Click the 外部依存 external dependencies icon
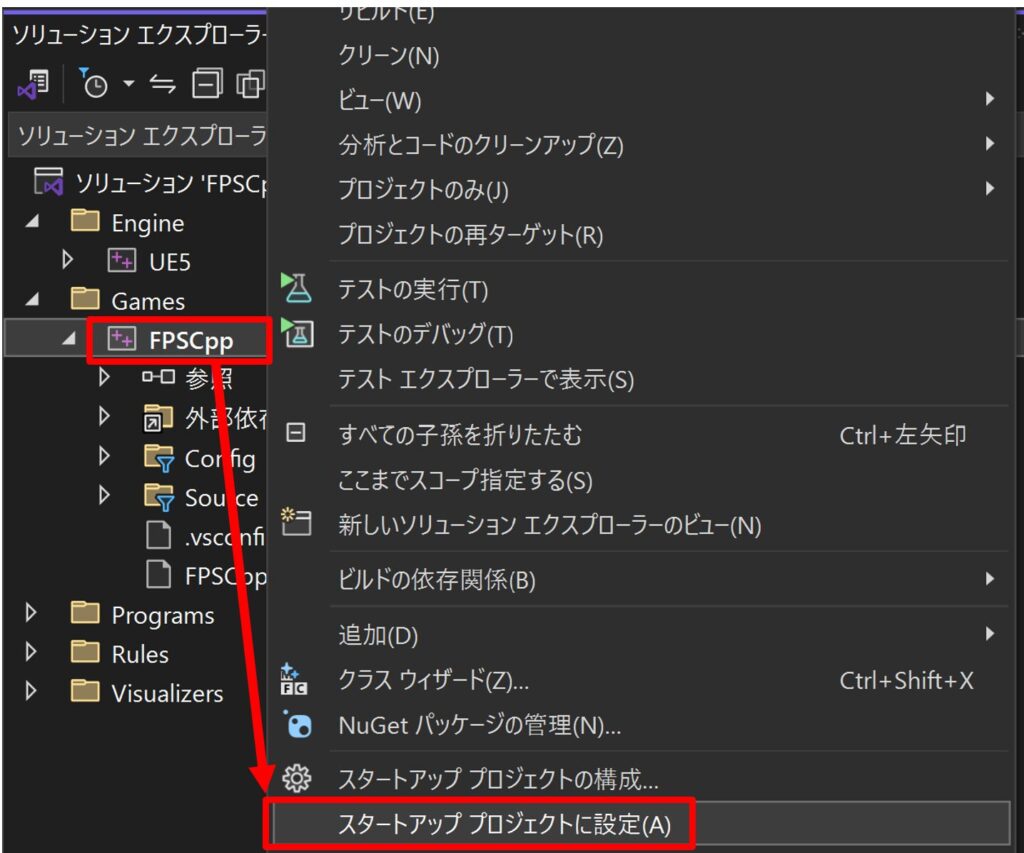Screen dimensions: 1024x853 [x=158, y=418]
